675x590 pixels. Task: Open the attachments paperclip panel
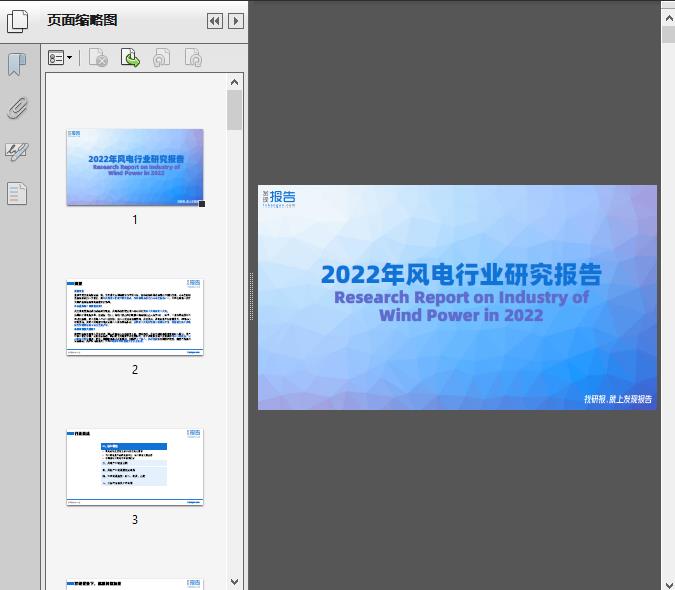pyautogui.click(x=17, y=108)
